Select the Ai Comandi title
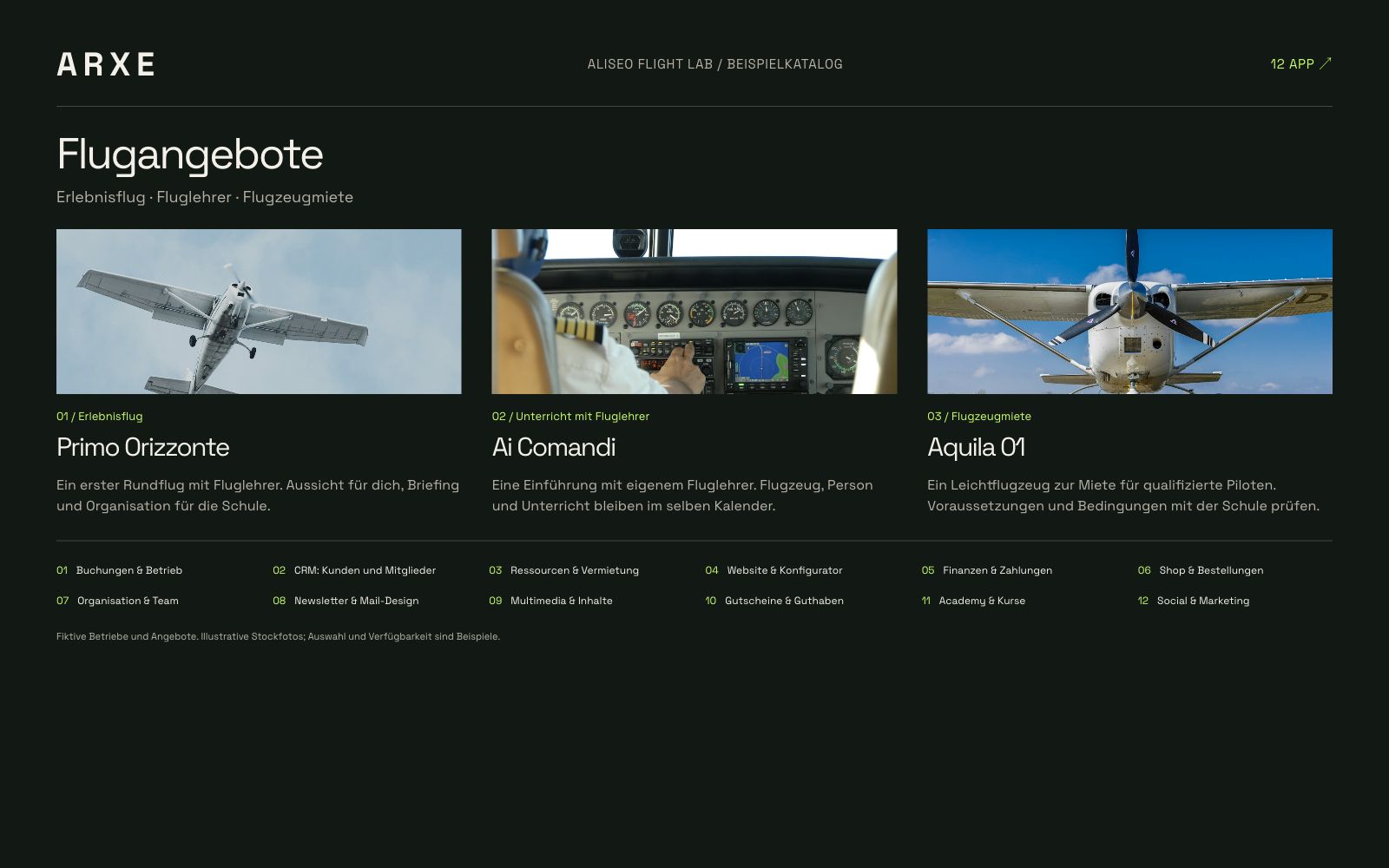 tap(554, 447)
